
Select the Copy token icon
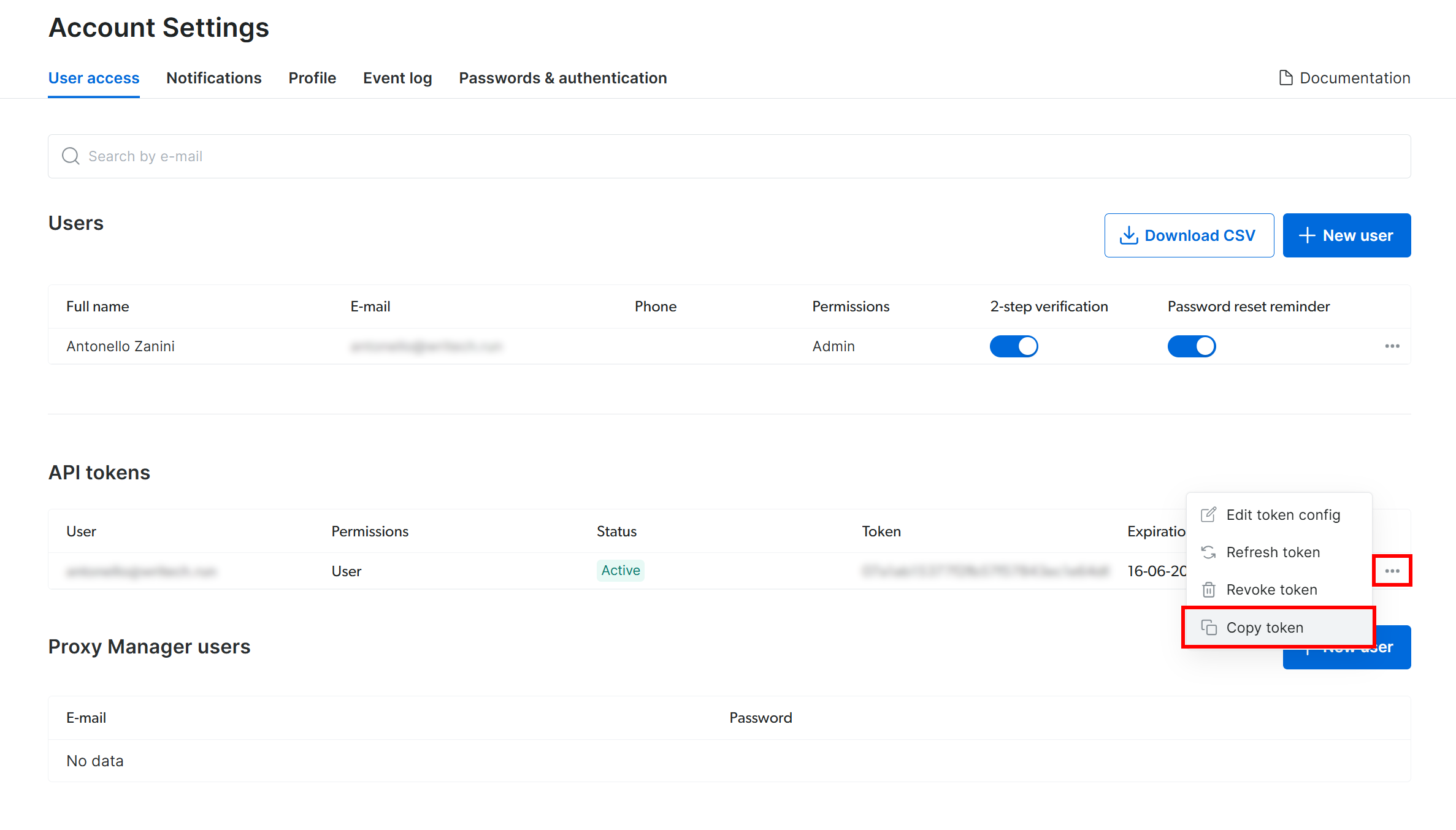[x=1209, y=627]
